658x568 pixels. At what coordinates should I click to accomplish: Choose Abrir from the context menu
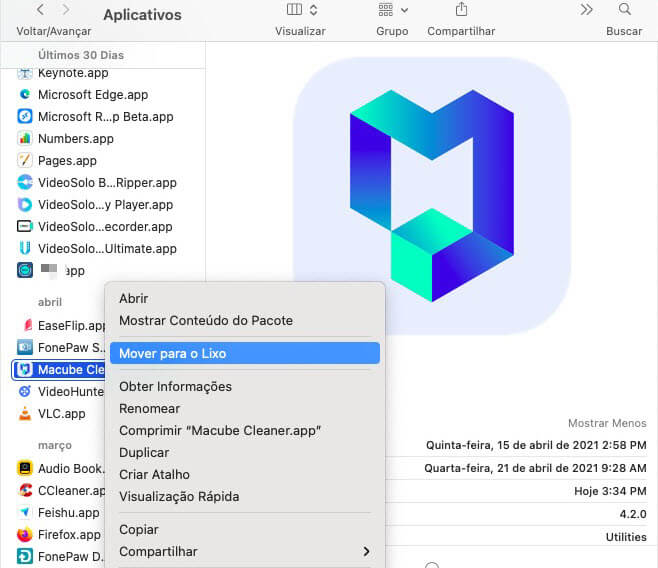click(x=245, y=298)
